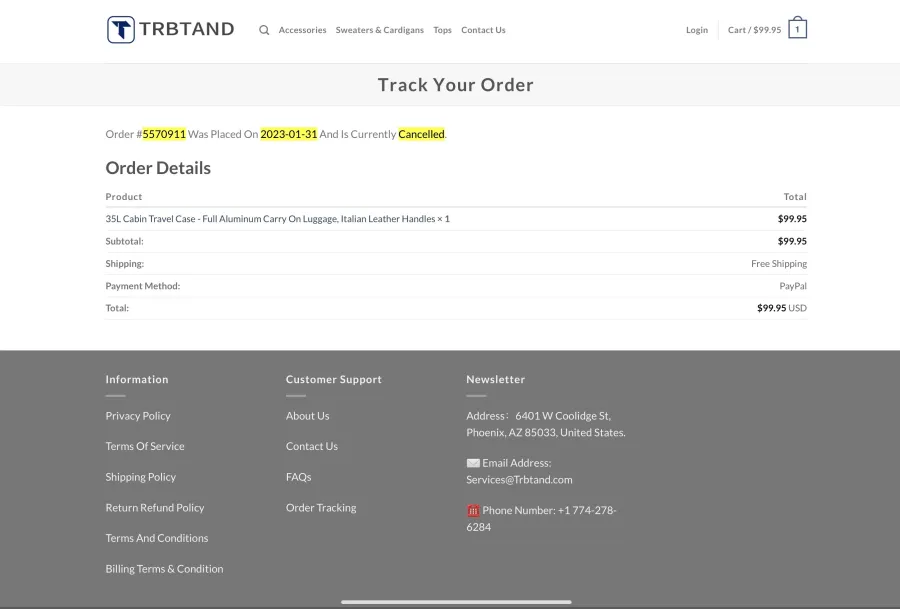The width and height of the screenshot is (900, 609).
Task: Open Sweaters & Cardigans menu
Action: click(379, 30)
